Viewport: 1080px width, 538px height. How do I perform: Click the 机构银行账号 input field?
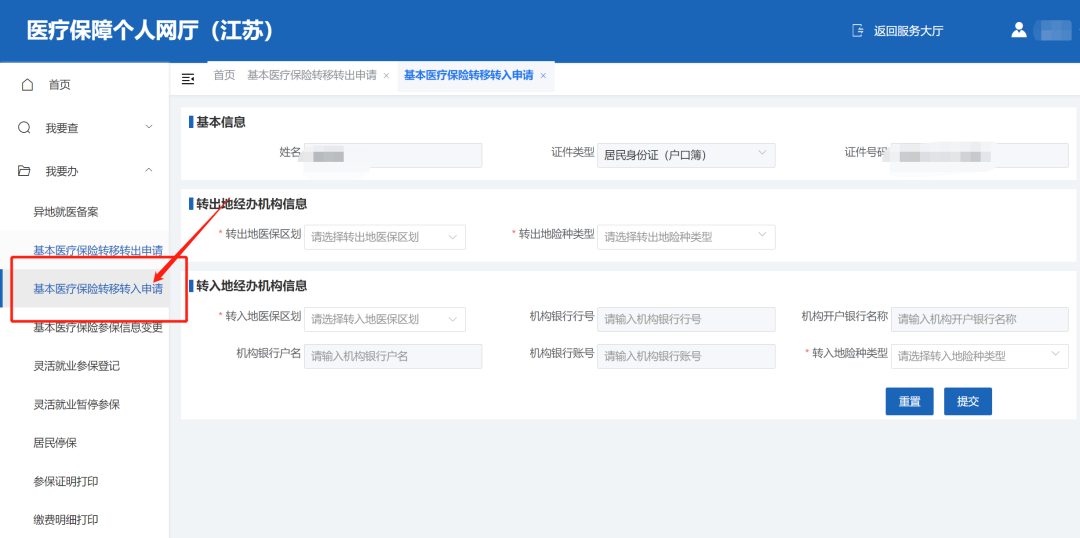click(686, 356)
